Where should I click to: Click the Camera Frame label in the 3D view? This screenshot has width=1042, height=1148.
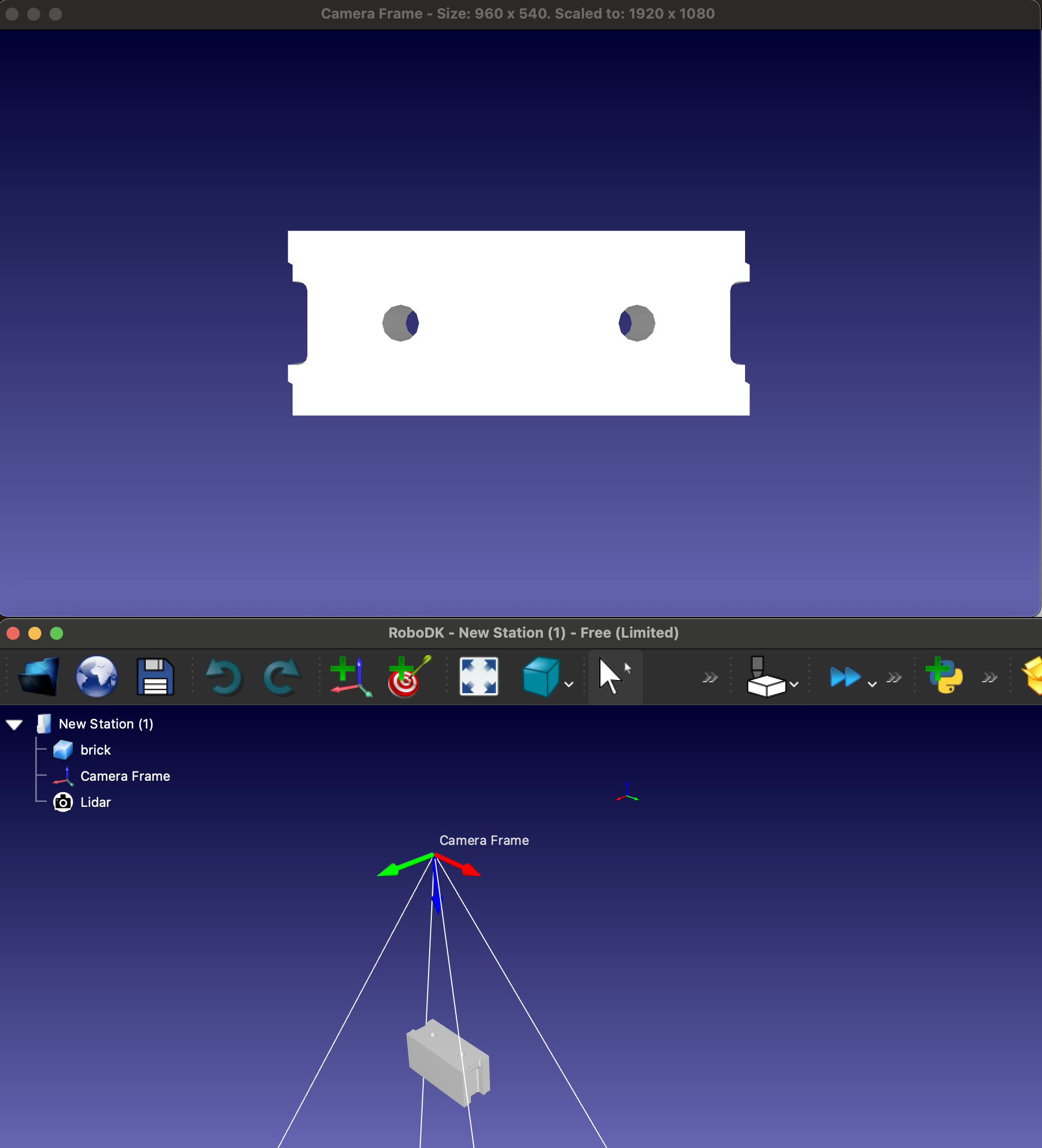click(x=483, y=841)
